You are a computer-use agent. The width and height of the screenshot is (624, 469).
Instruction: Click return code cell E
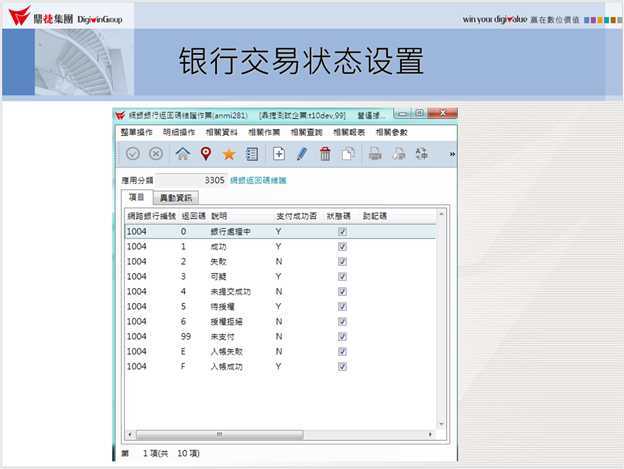(x=183, y=352)
